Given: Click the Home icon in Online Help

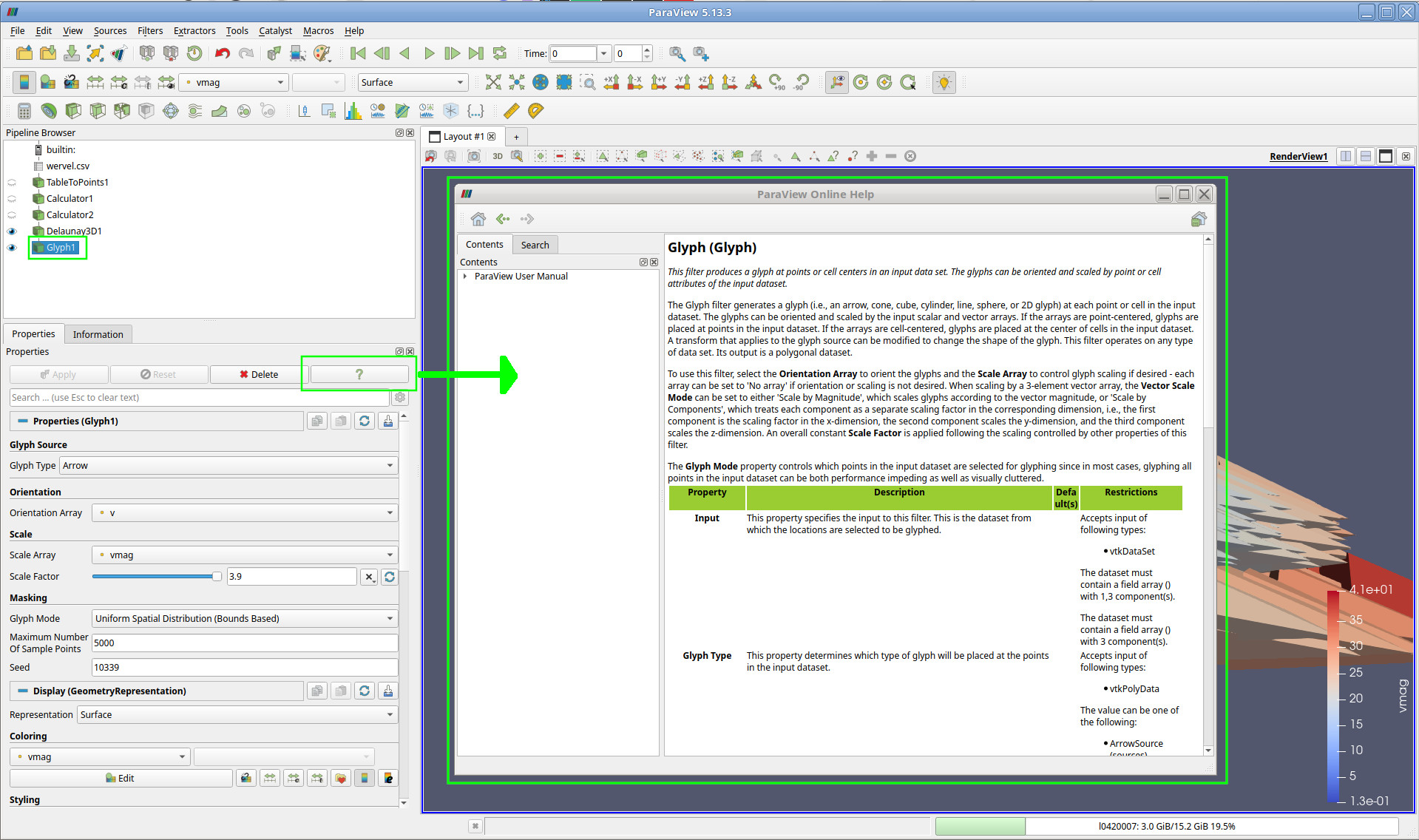Looking at the screenshot, I should point(478,219).
